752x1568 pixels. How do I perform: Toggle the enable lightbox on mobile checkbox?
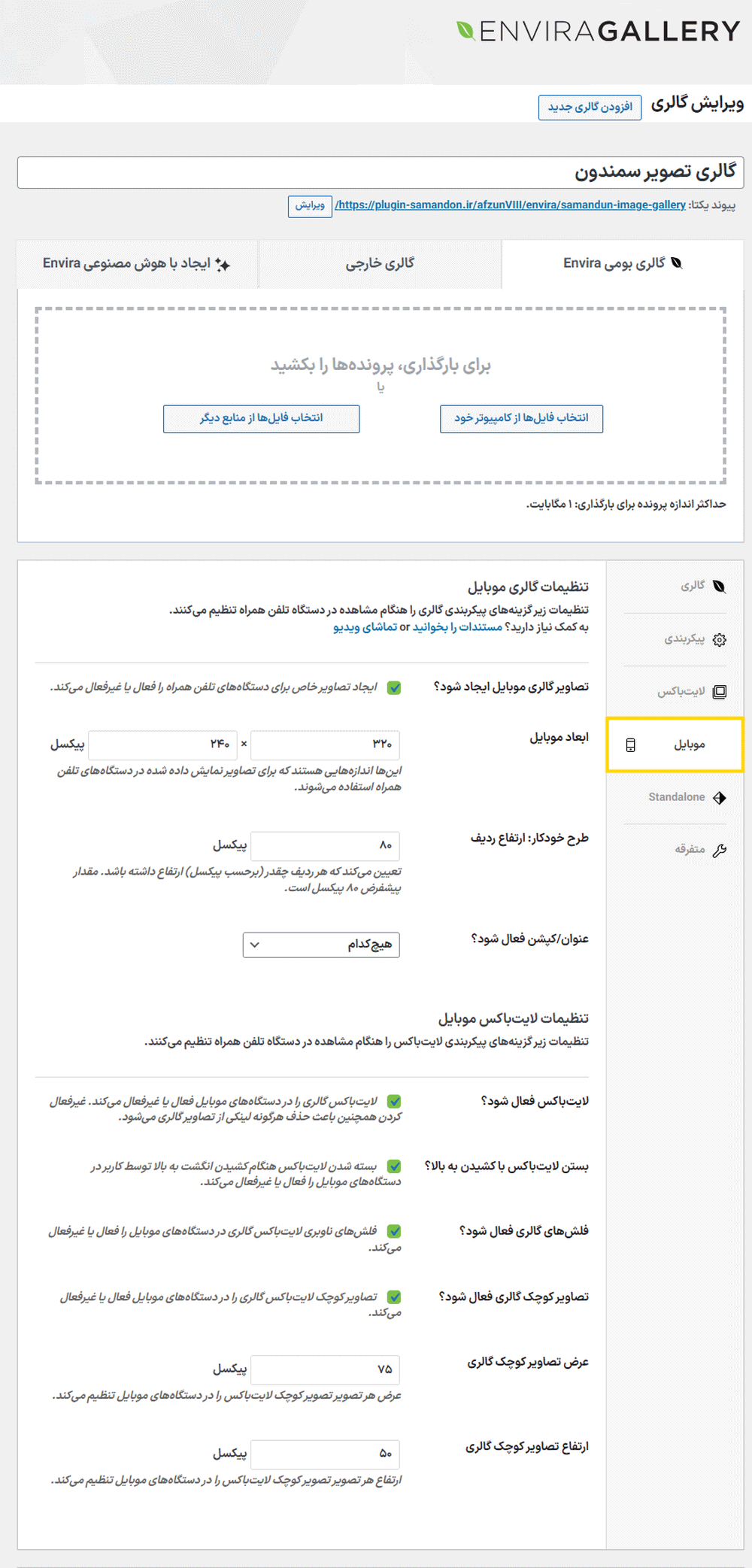[394, 1102]
